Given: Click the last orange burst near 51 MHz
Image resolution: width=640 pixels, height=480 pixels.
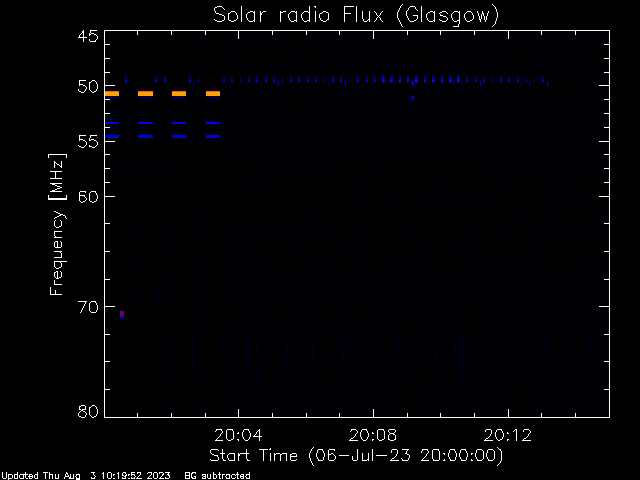Looking at the screenshot, I should (213, 94).
